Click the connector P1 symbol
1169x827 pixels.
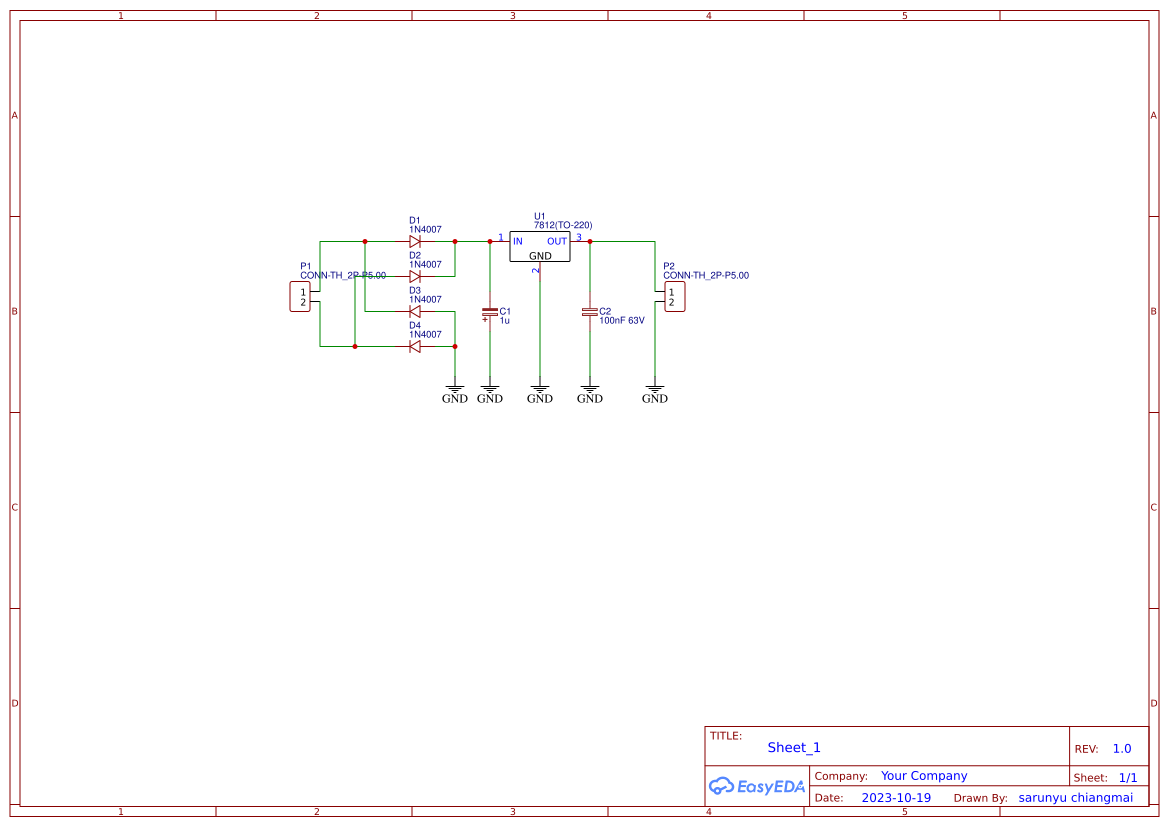pos(301,296)
